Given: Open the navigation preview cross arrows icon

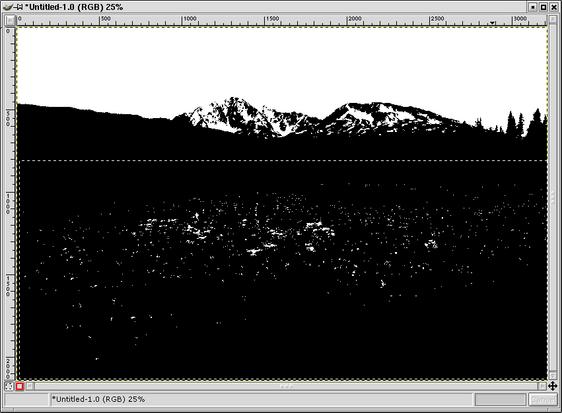Looking at the screenshot, I should [x=552, y=386].
